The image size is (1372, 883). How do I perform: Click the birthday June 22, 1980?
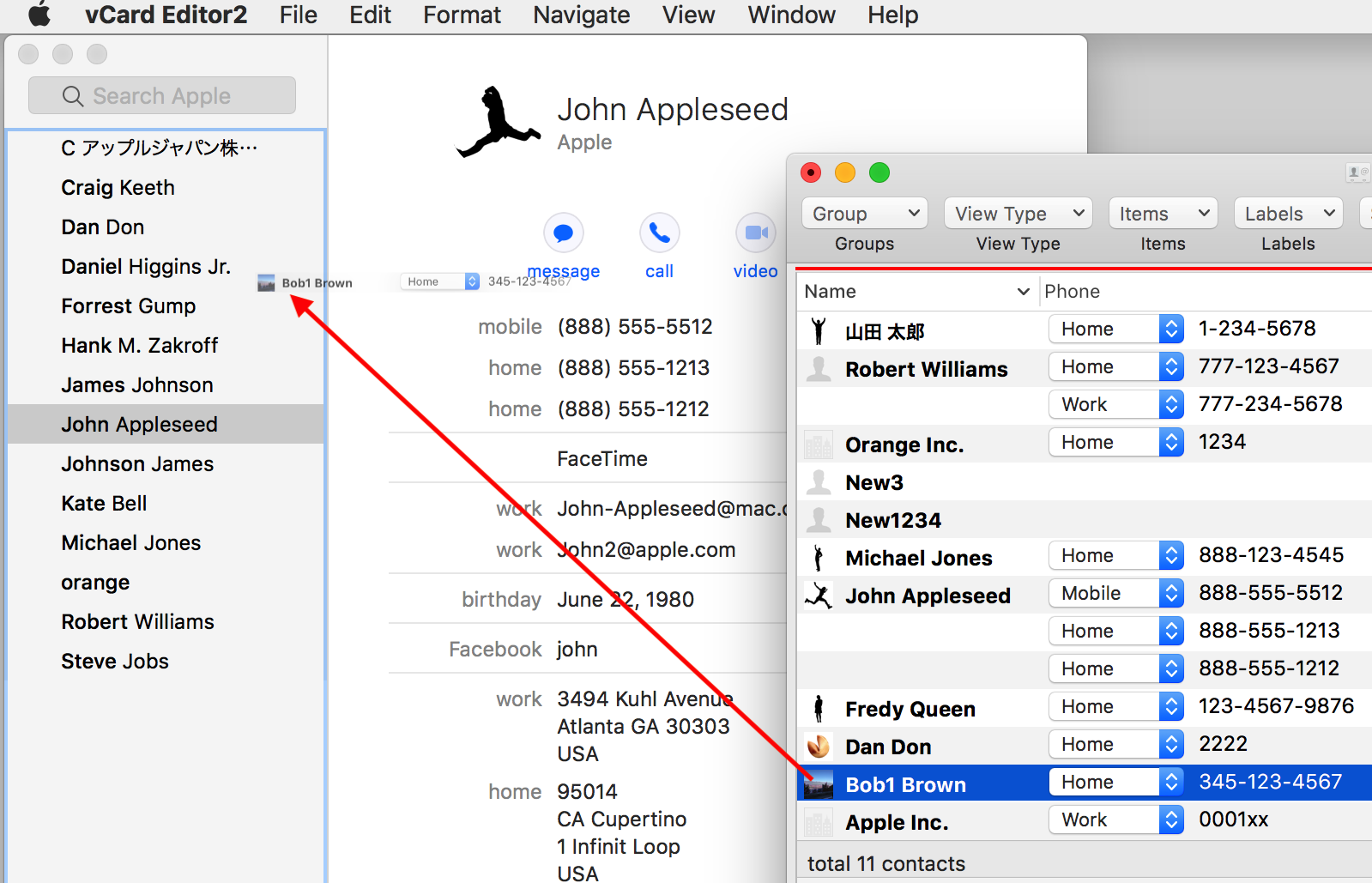tap(626, 600)
